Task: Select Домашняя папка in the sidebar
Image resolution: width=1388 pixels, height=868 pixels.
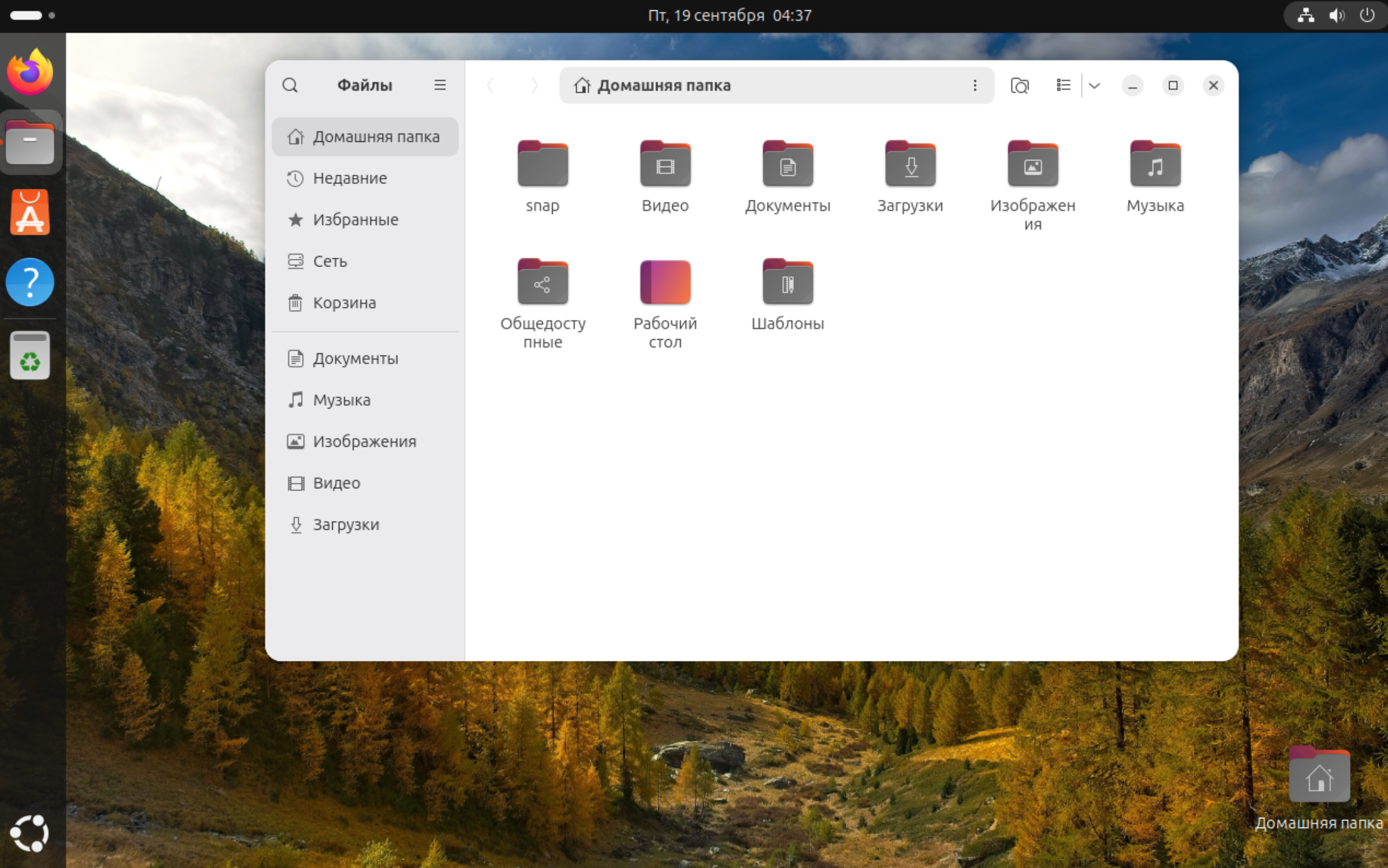Action: click(x=365, y=137)
